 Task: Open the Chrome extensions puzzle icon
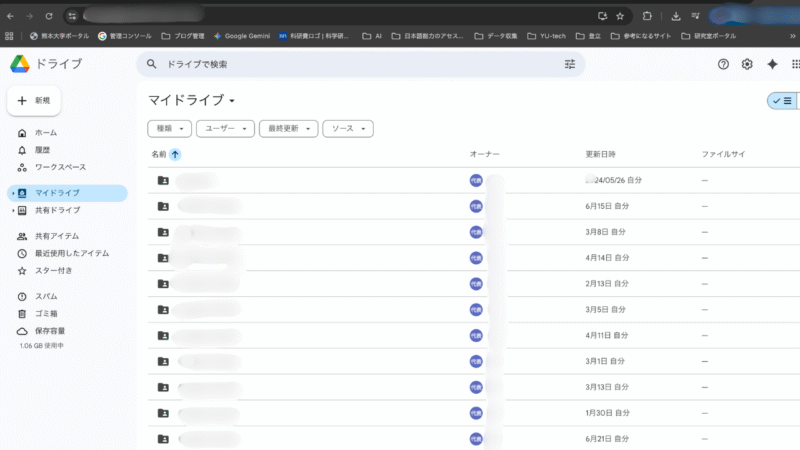pos(648,16)
